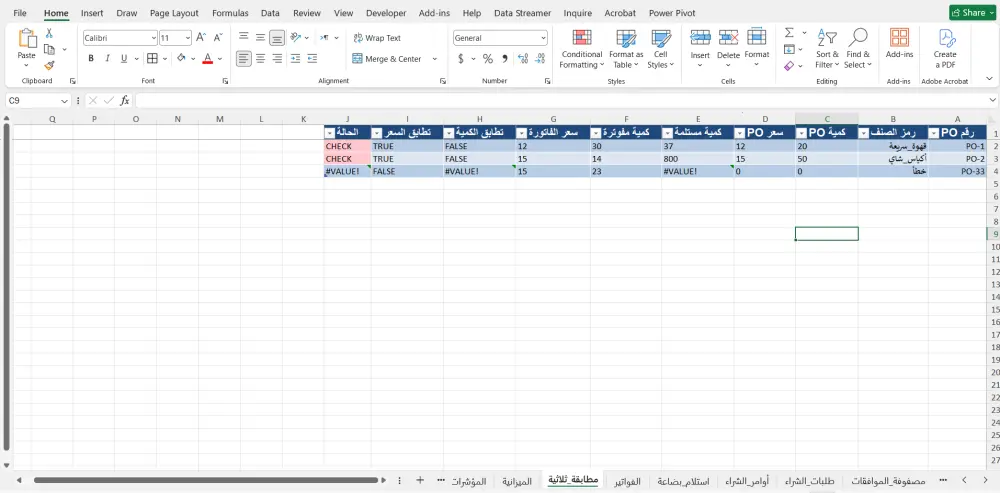Open the Font name Calibri dropdown
The width and height of the screenshot is (1000, 493).
(154, 38)
